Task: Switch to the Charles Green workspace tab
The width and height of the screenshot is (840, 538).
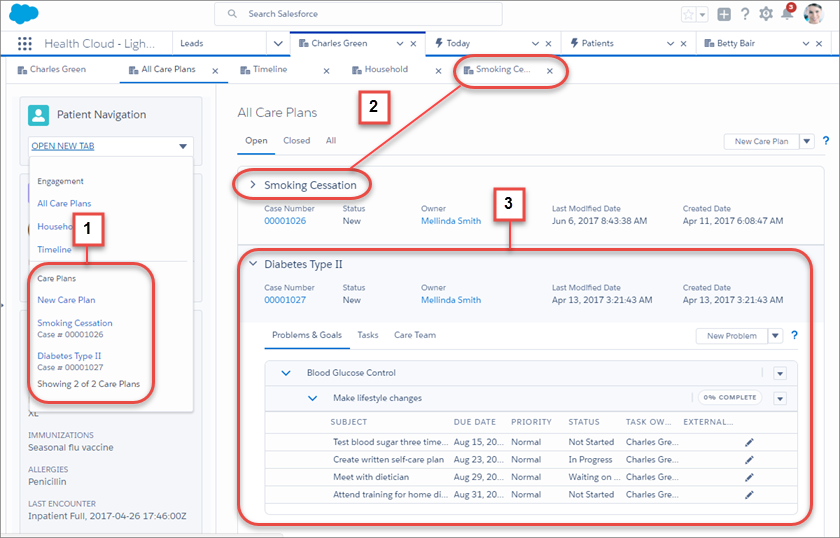Action: 340,43
